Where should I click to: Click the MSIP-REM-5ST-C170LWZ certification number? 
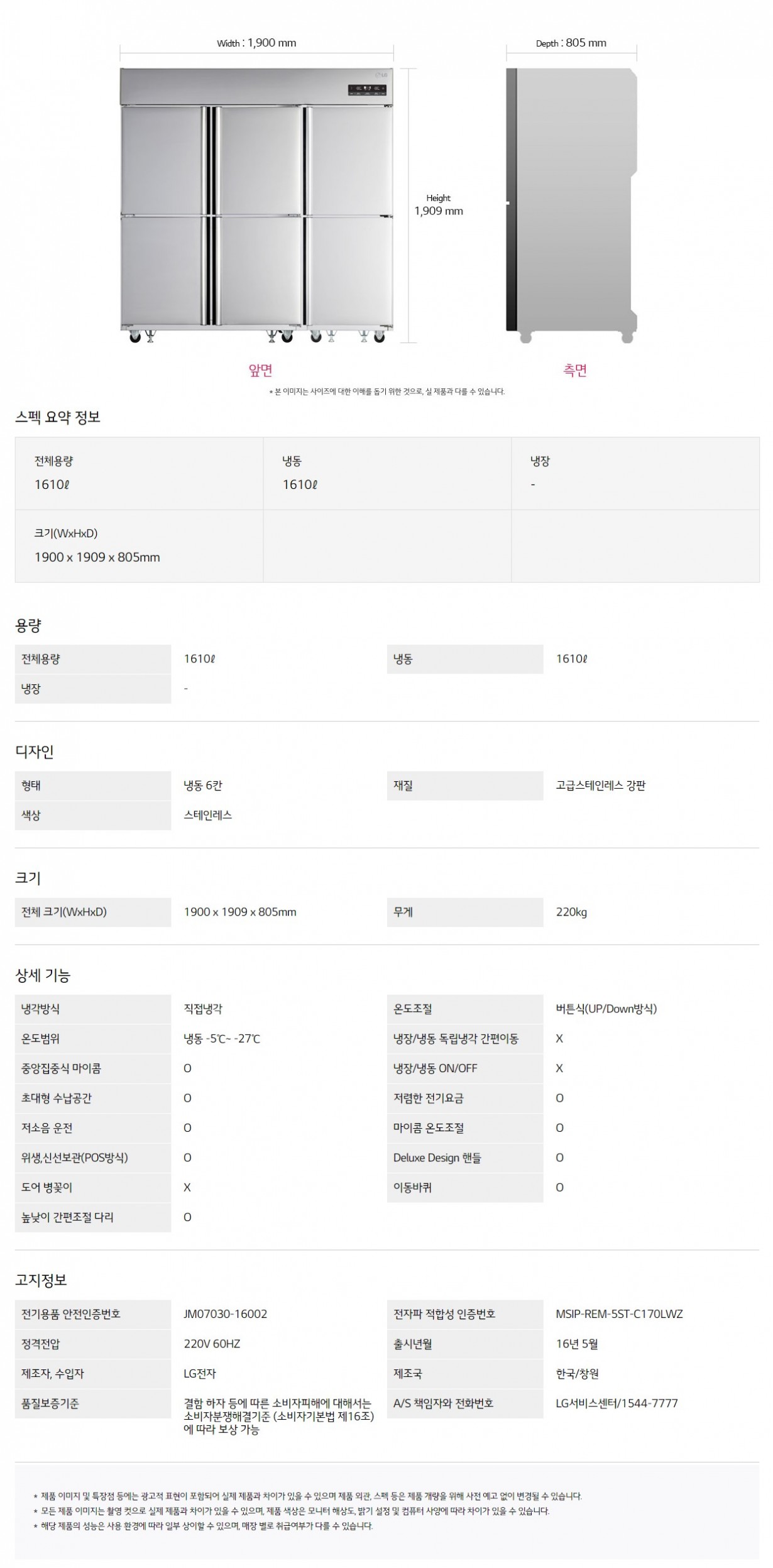click(x=619, y=1314)
